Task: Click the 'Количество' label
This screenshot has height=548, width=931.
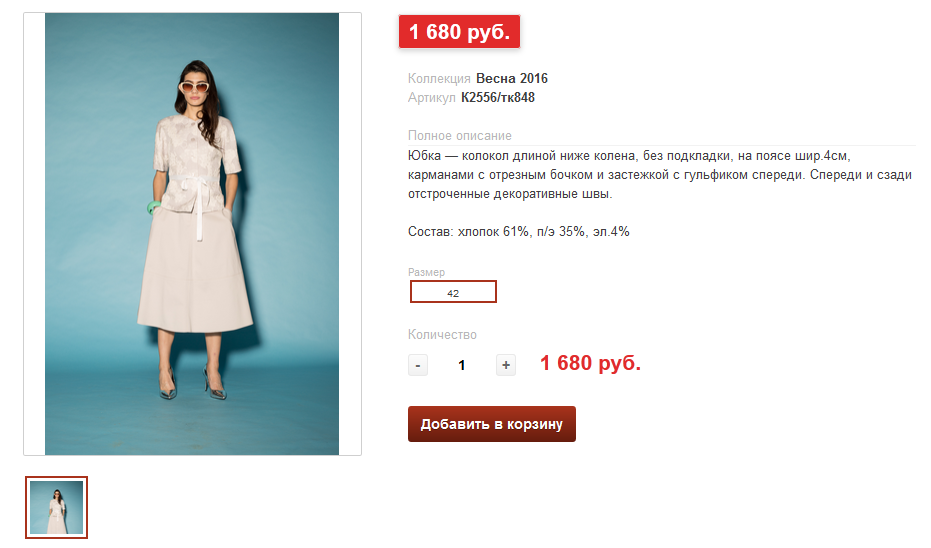Action: [442, 335]
